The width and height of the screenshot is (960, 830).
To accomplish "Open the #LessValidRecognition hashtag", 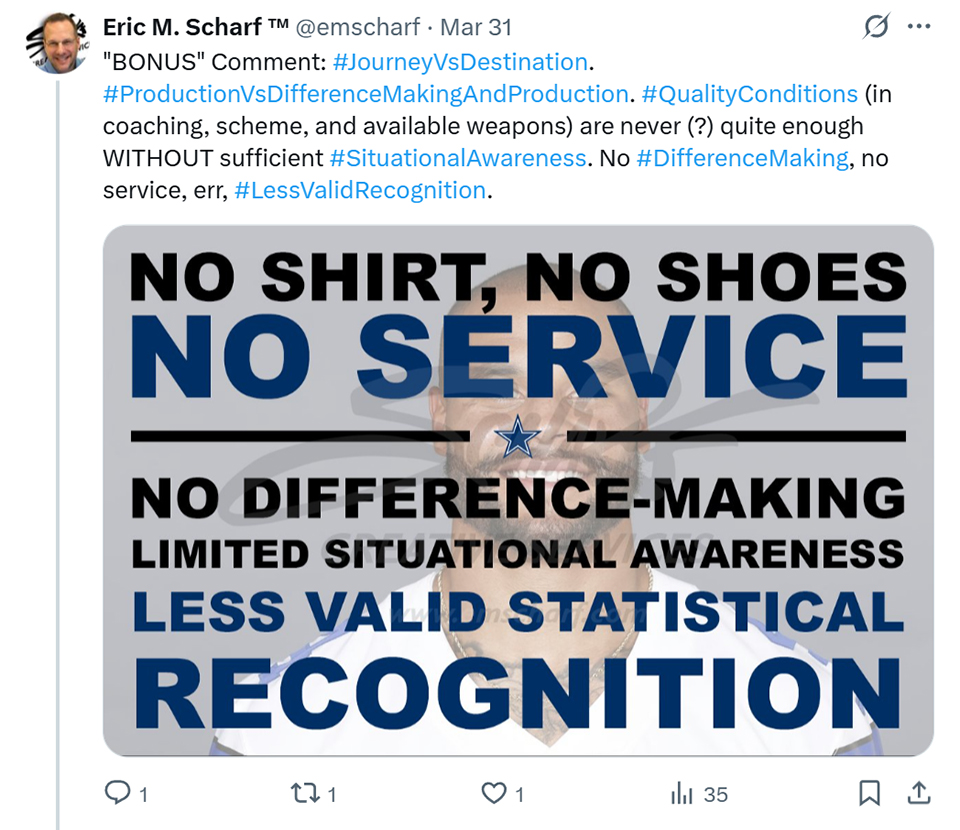I will pyautogui.click(x=361, y=190).
